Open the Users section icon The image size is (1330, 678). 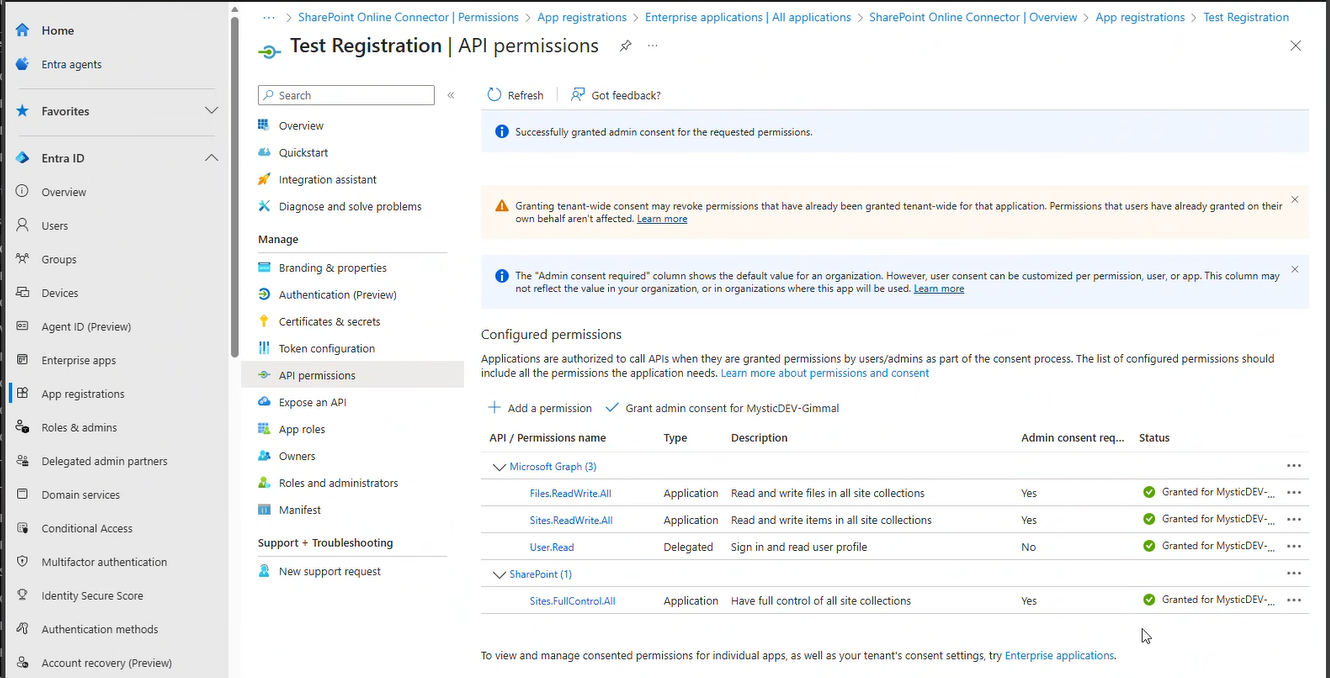[x=20, y=225]
